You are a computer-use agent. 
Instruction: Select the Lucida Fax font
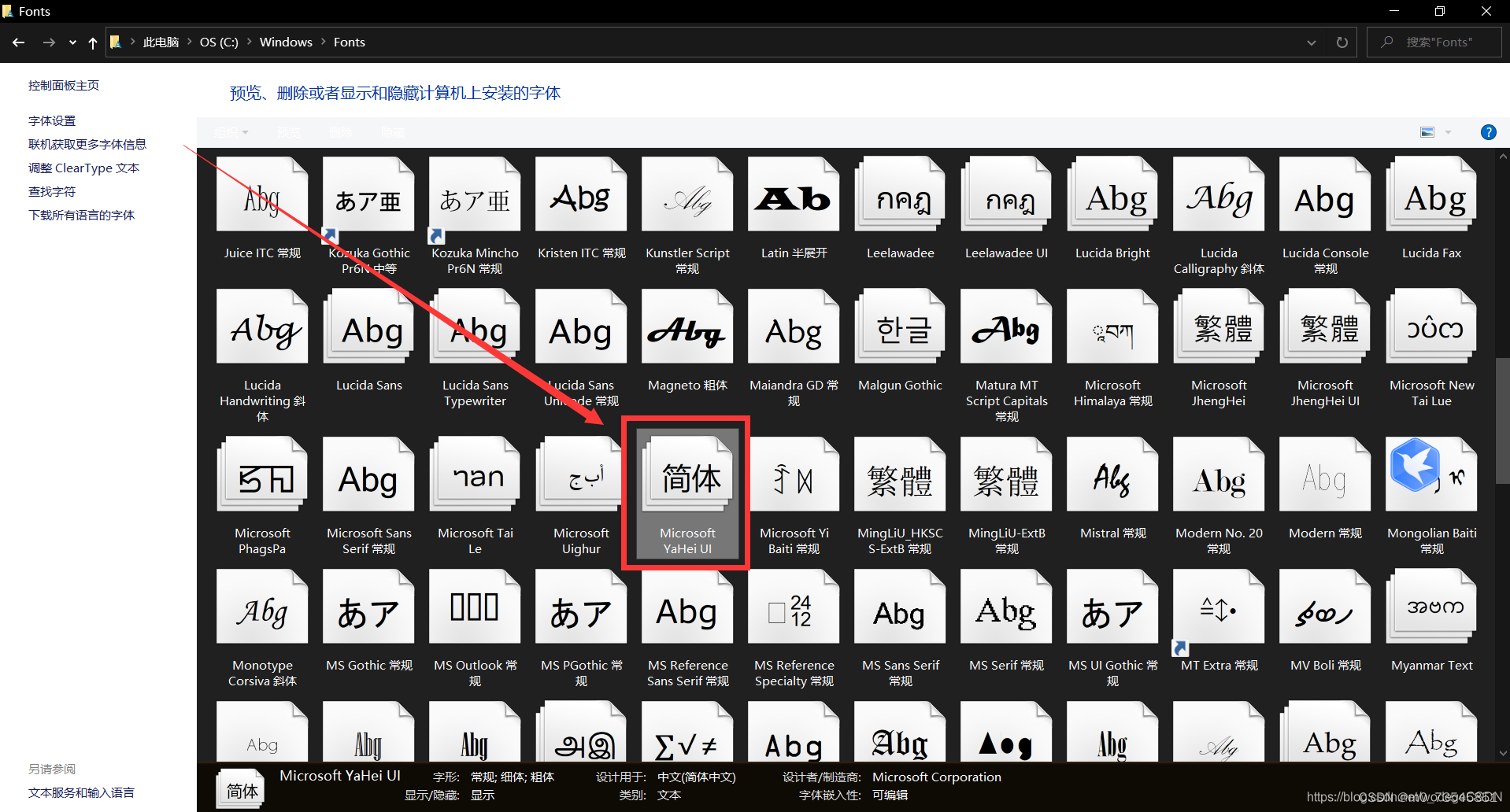[1431, 209]
